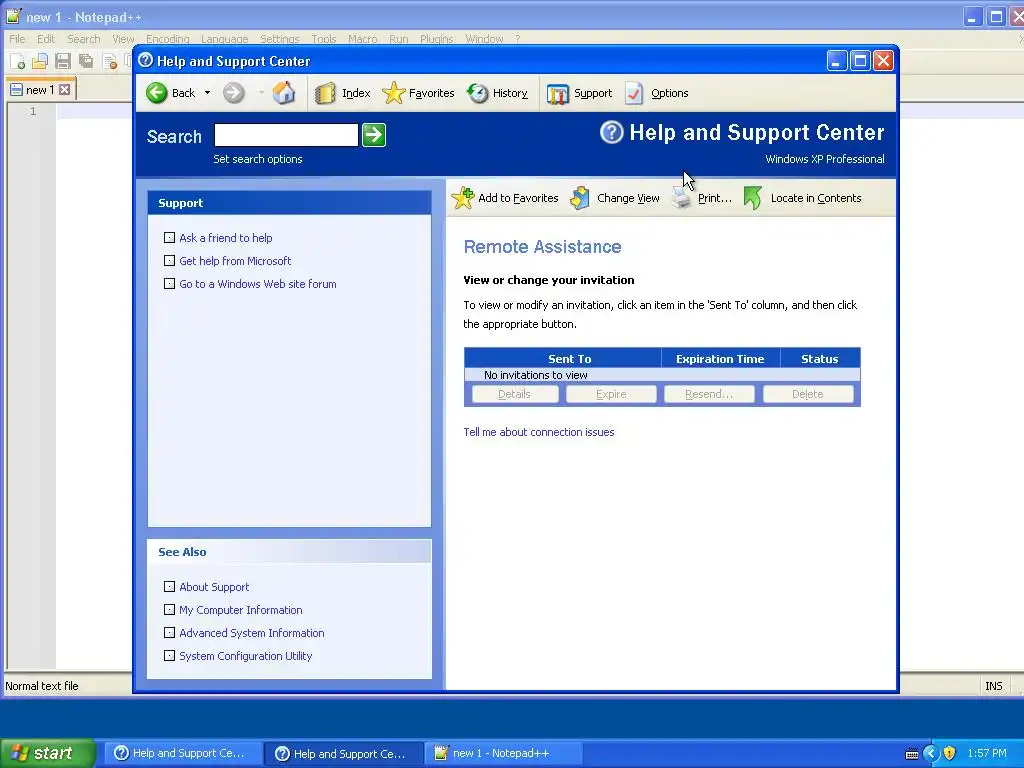Click the disabled Details button
1024x768 pixels.
coord(514,394)
